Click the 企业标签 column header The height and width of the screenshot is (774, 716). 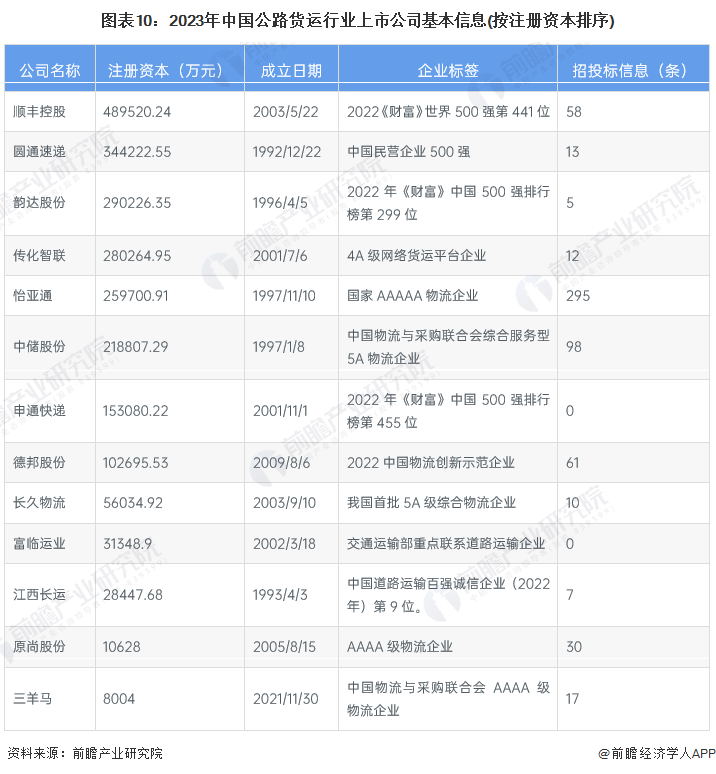448,70
